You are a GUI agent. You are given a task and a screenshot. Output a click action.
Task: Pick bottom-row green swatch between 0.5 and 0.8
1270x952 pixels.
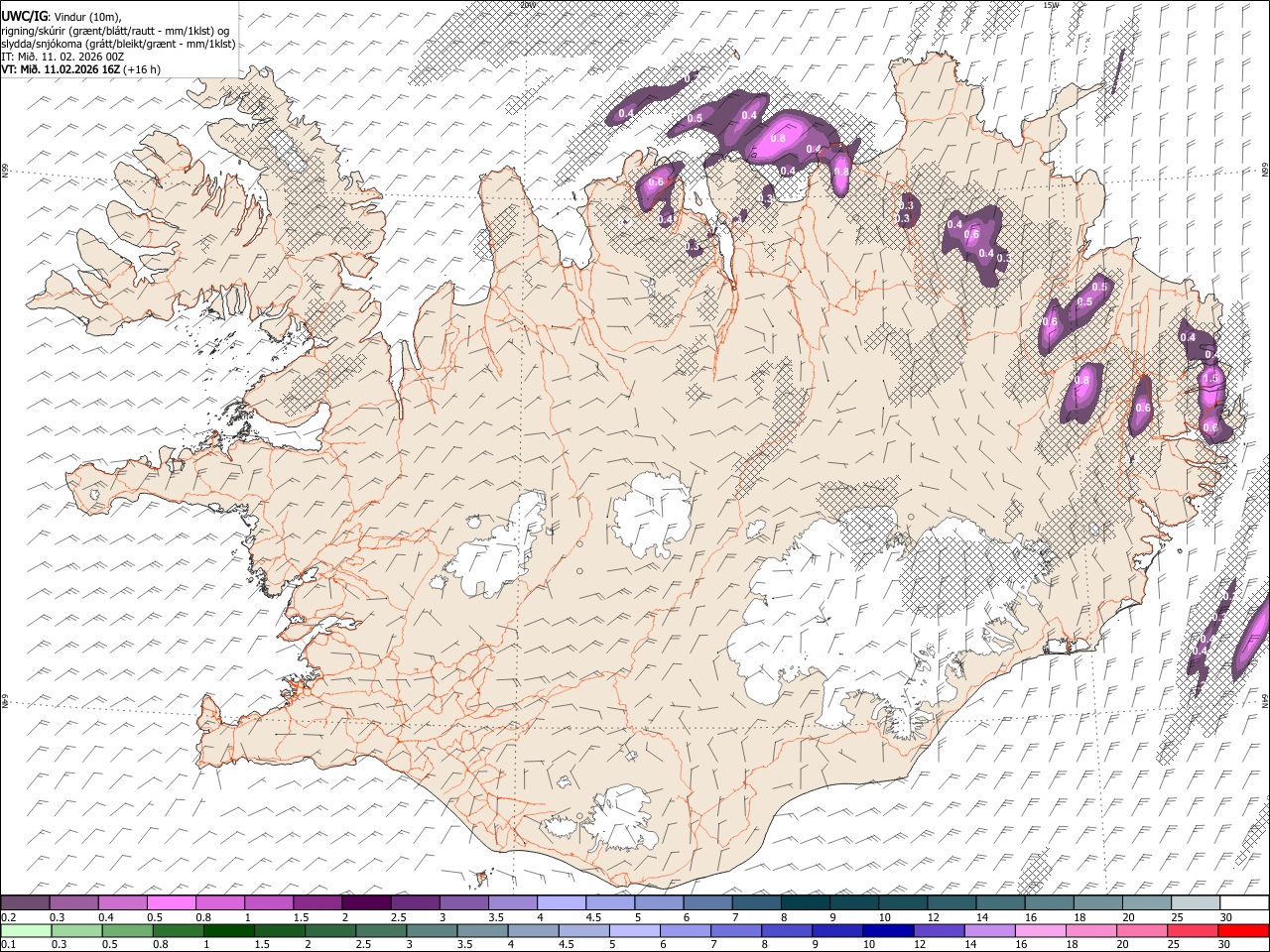[126, 930]
